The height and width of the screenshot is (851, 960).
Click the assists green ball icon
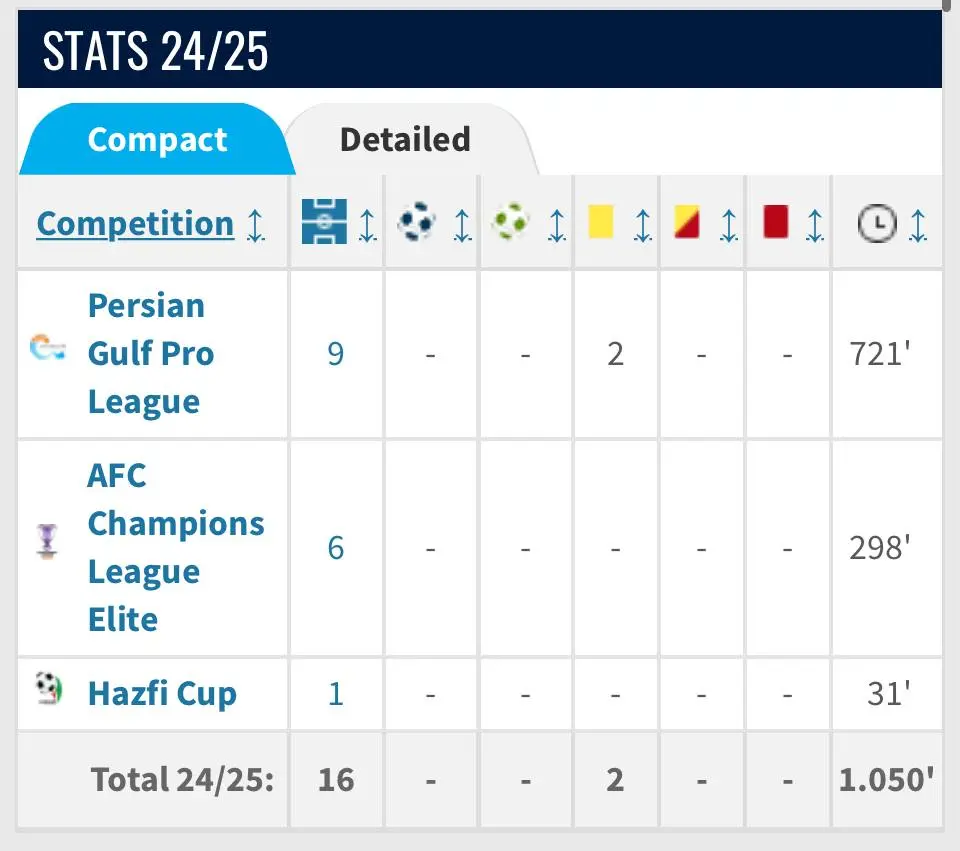tap(511, 222)
